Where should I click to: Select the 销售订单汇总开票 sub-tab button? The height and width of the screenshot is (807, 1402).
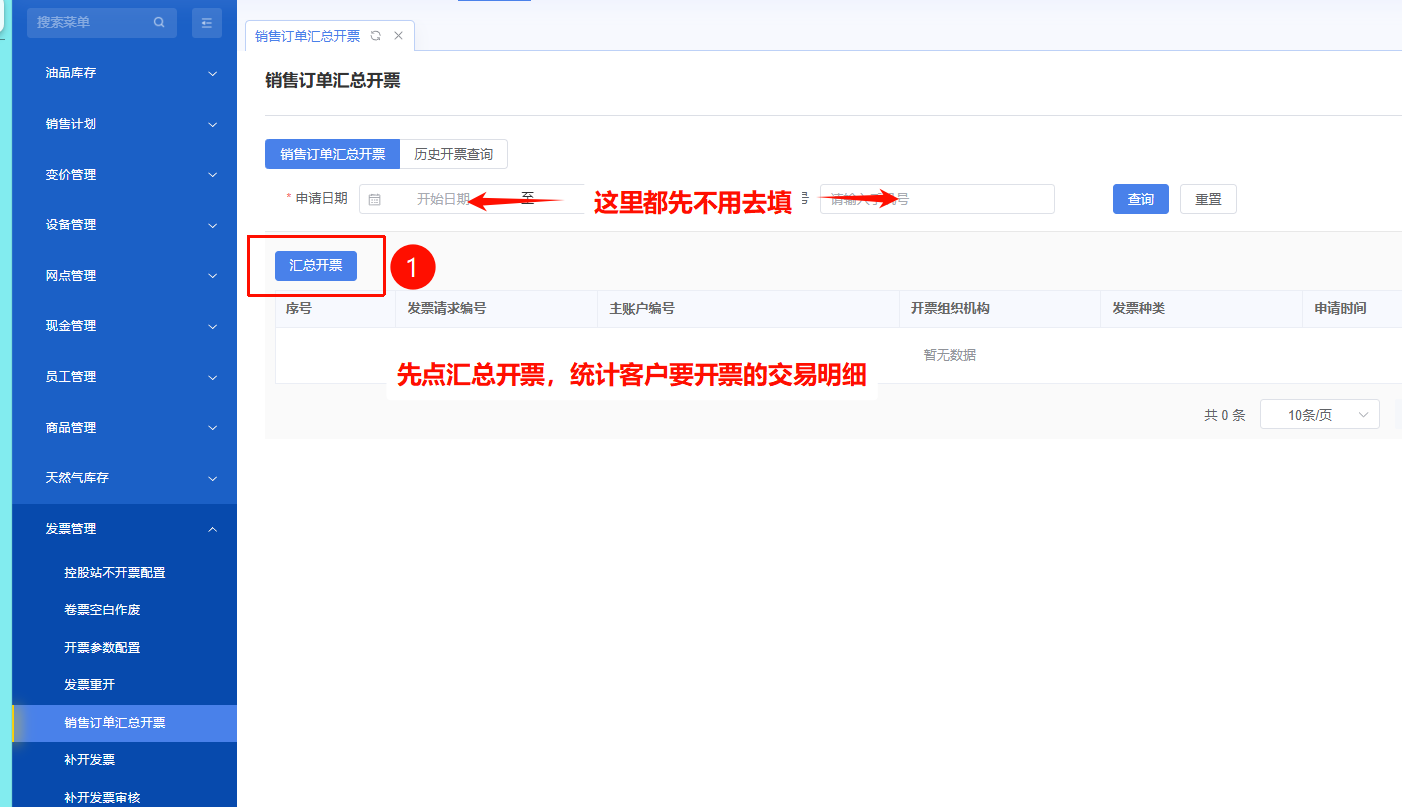tap(332, 154)
